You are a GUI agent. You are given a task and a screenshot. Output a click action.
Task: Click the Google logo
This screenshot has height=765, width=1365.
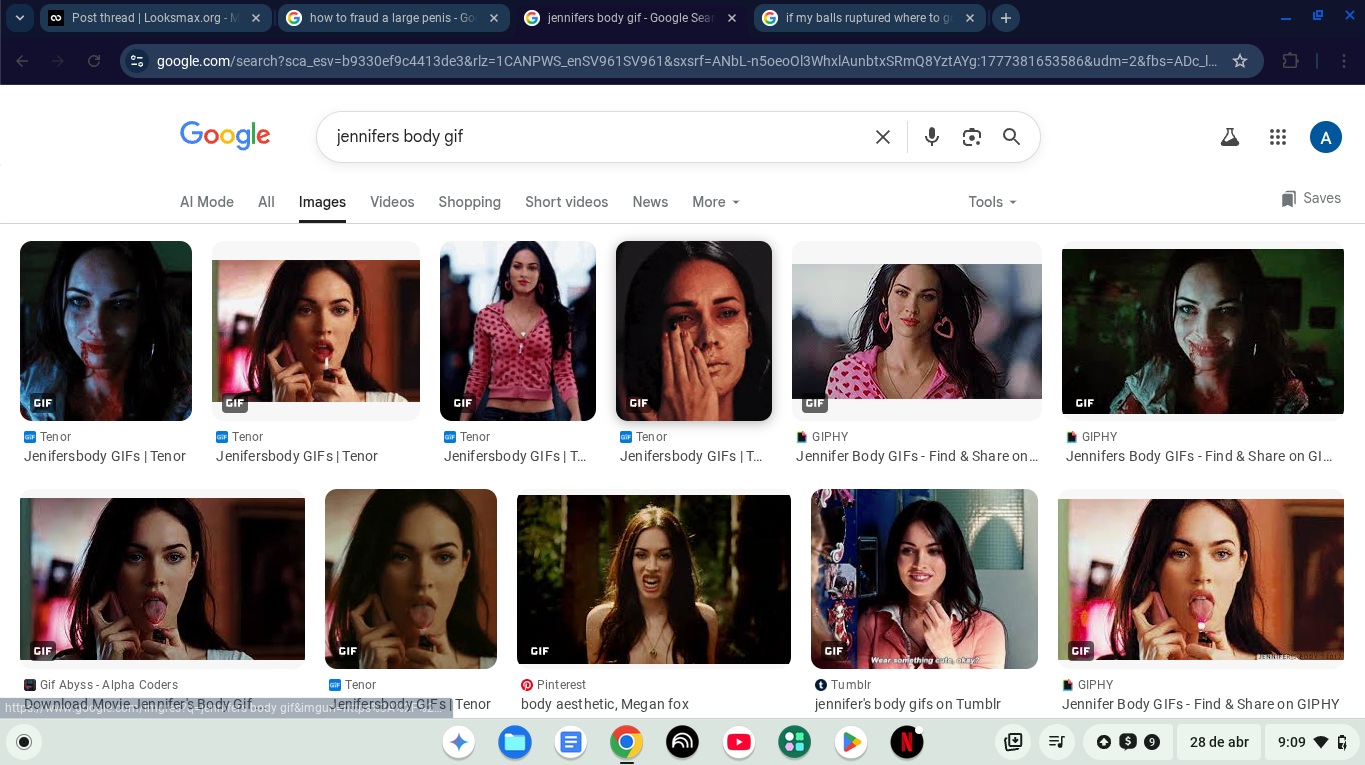click(225, 136)
